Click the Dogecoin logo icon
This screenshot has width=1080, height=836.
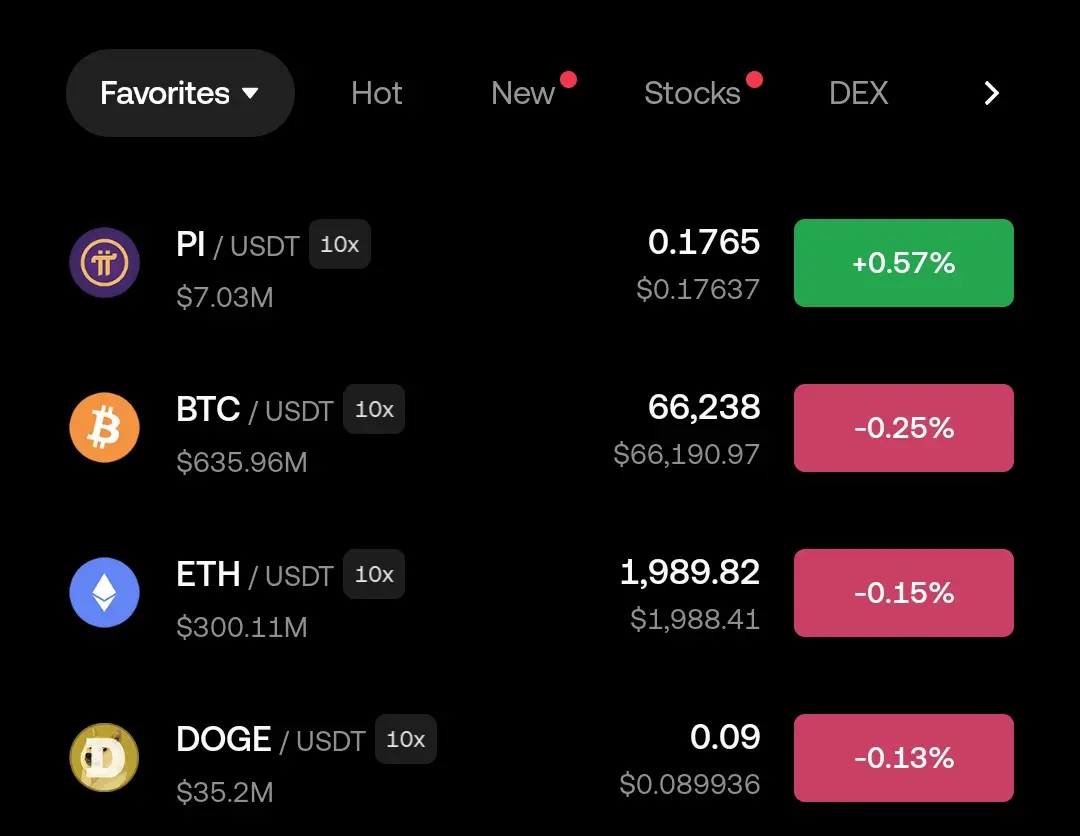pos(104,758)
